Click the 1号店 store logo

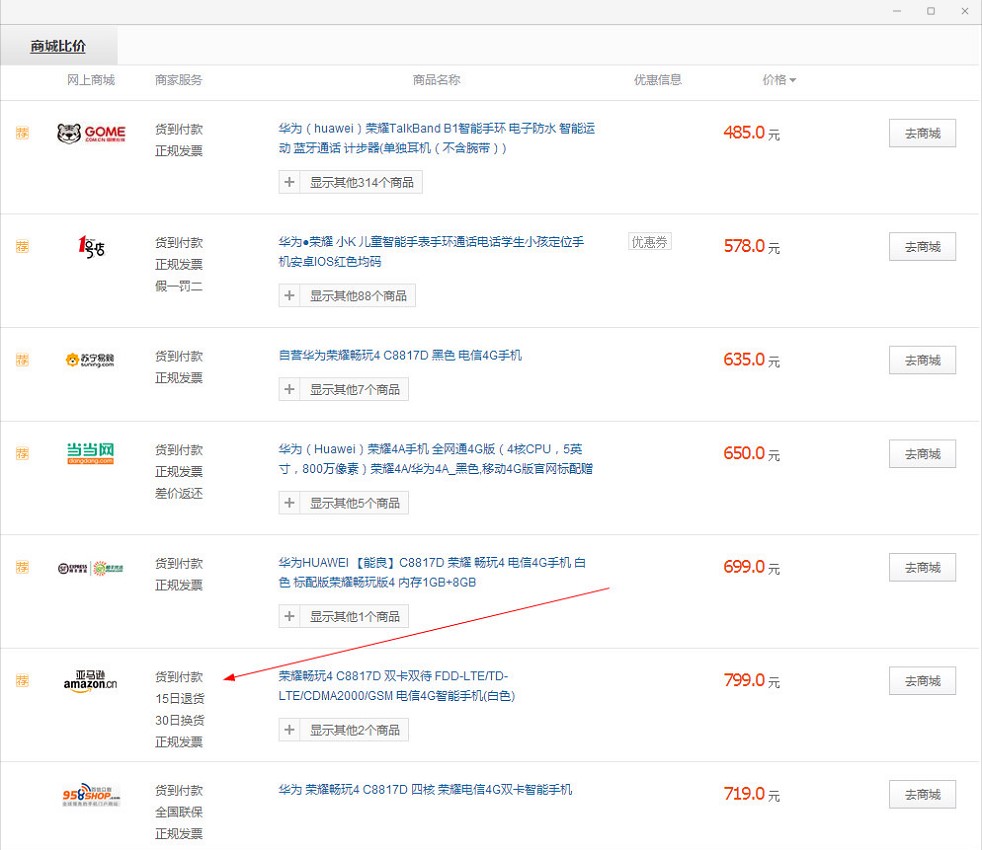[91, 246]
